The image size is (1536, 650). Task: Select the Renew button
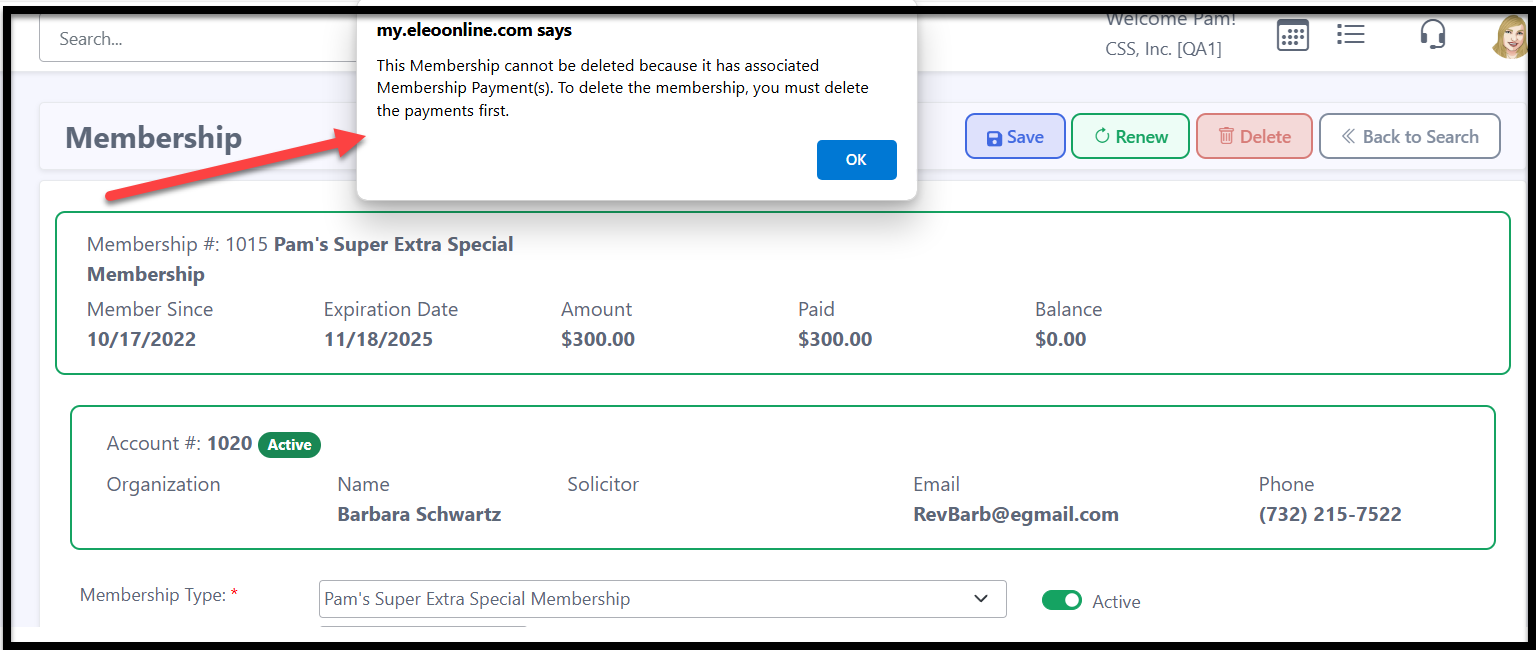pos(1130,136)
